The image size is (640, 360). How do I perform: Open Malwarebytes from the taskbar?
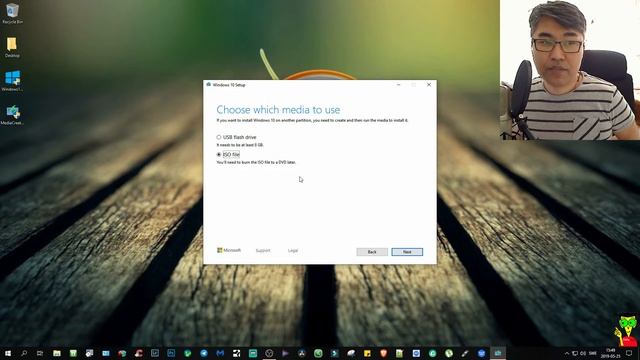pyautogui.click(x=220, y=353)
